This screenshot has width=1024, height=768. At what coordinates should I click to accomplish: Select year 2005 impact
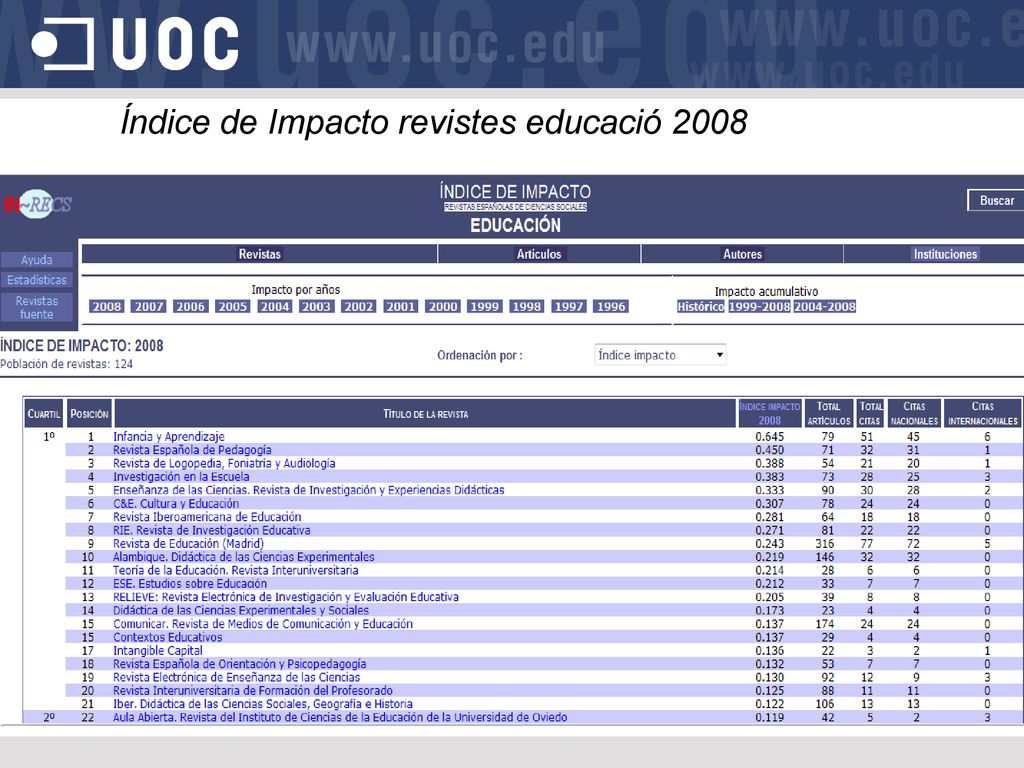[232, 306]
